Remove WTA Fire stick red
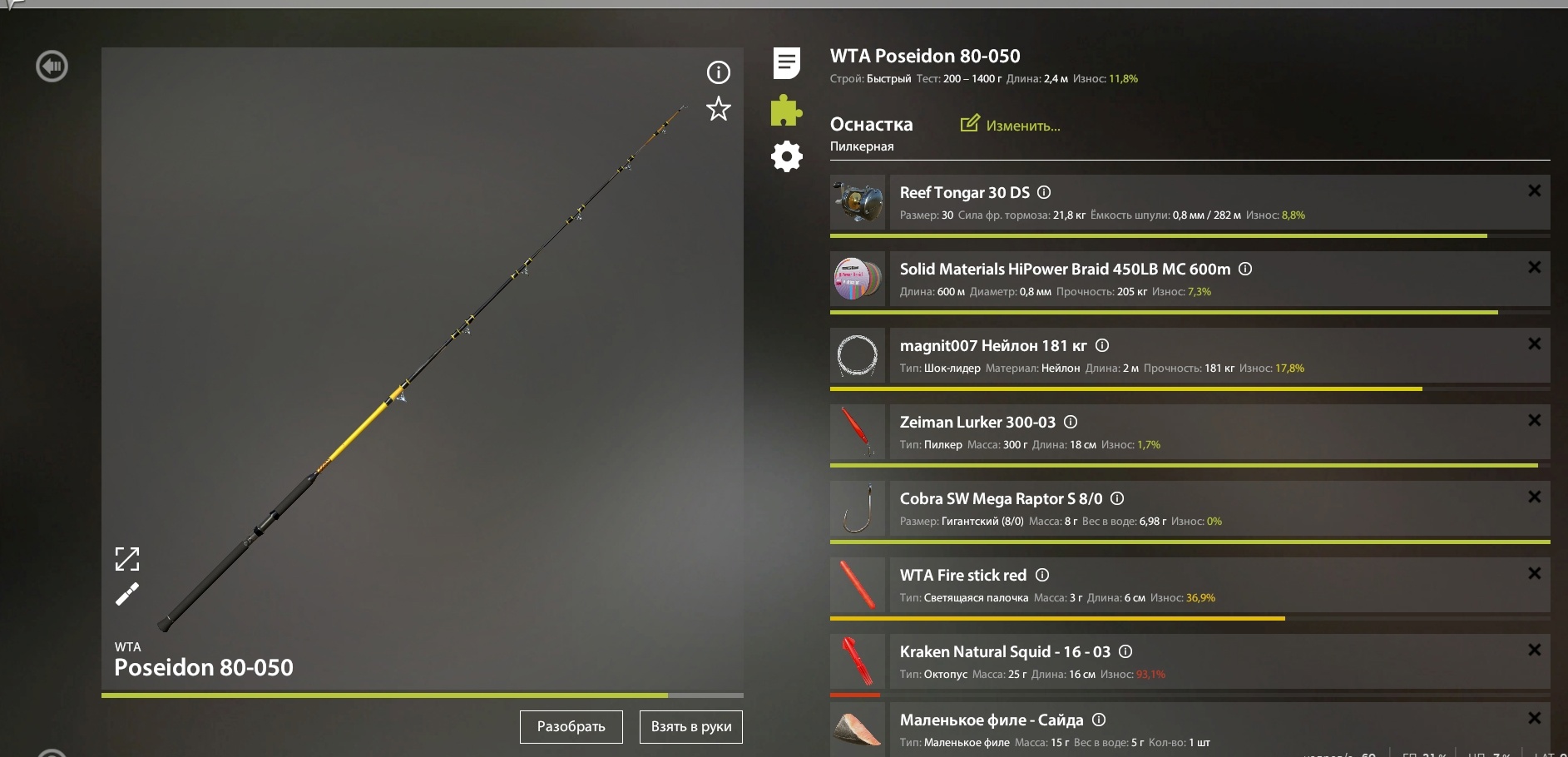This screenshot has height=757, width=1568. click(1535, 574)
